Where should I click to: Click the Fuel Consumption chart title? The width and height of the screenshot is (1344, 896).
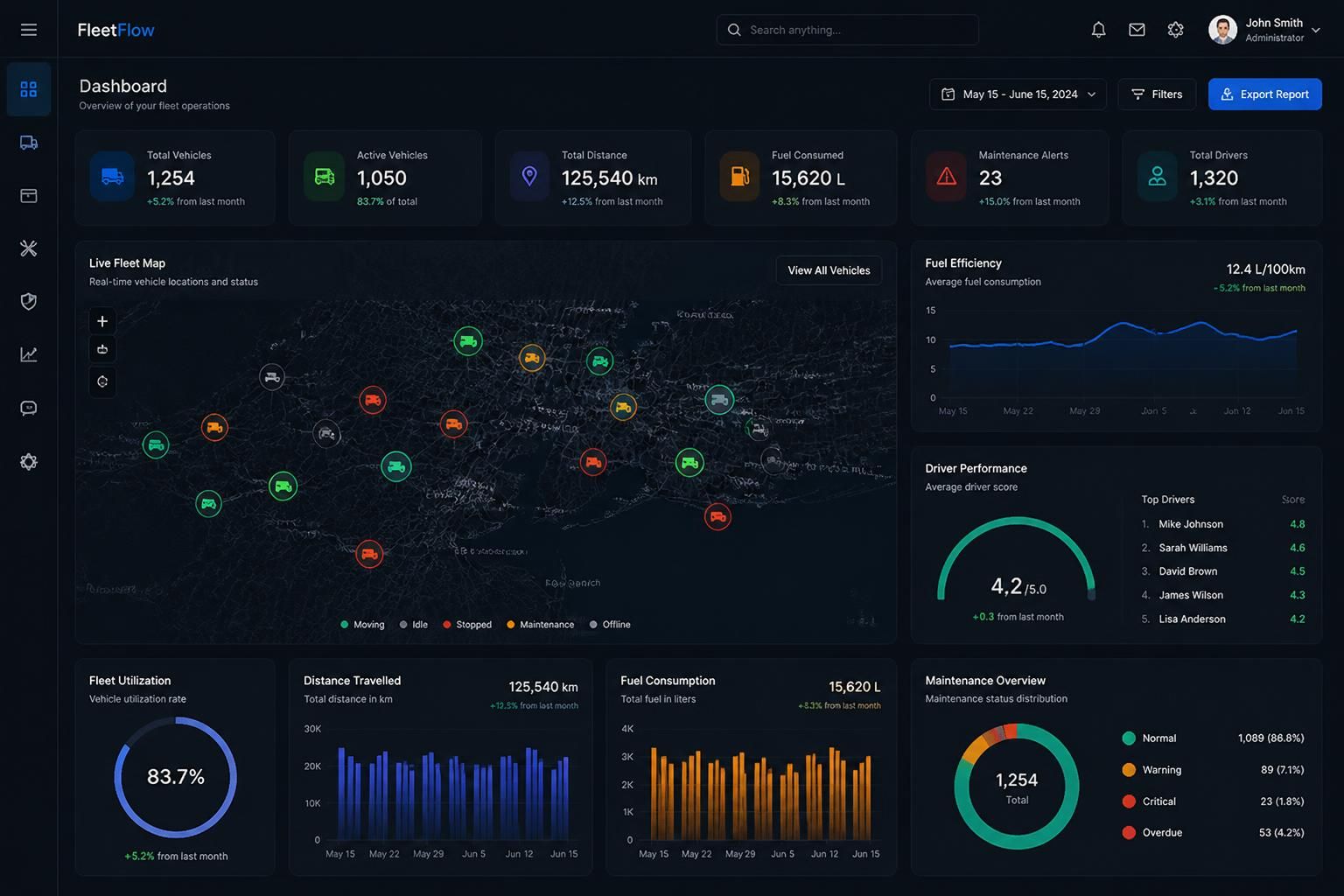668,681
